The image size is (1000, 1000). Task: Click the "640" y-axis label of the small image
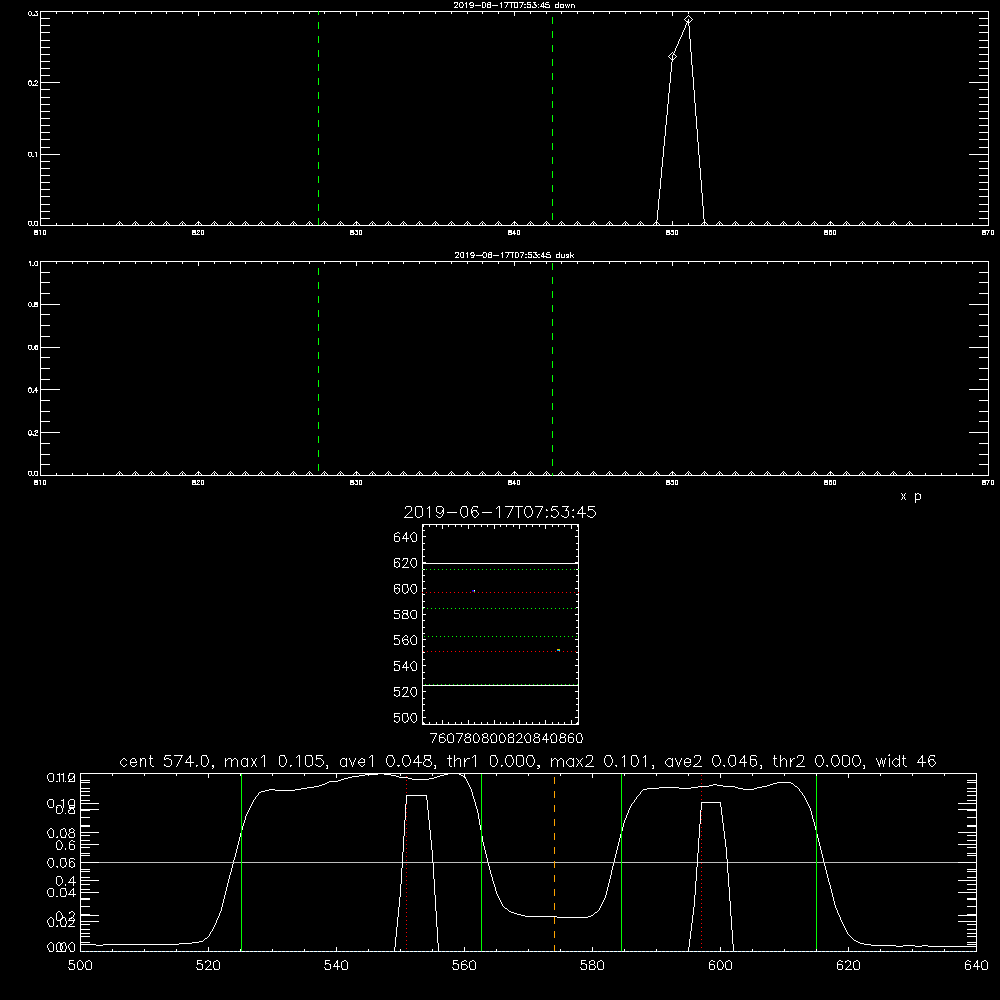click(406, 537)
